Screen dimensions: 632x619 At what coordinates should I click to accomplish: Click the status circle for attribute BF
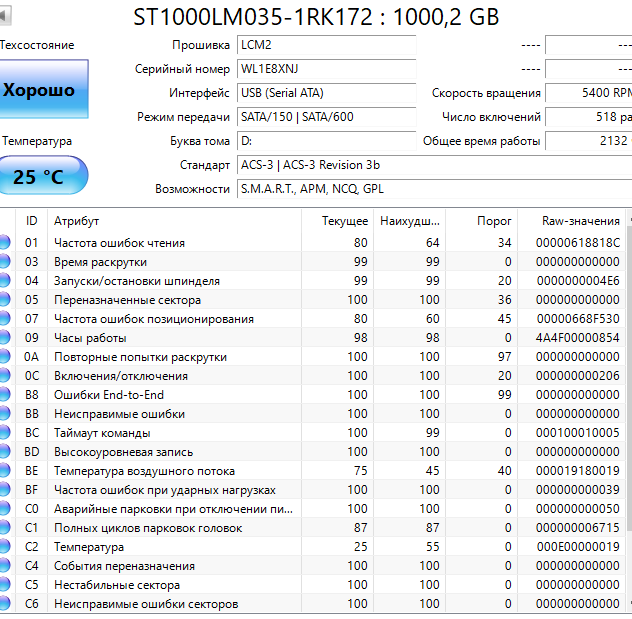(x=4, y=490)
